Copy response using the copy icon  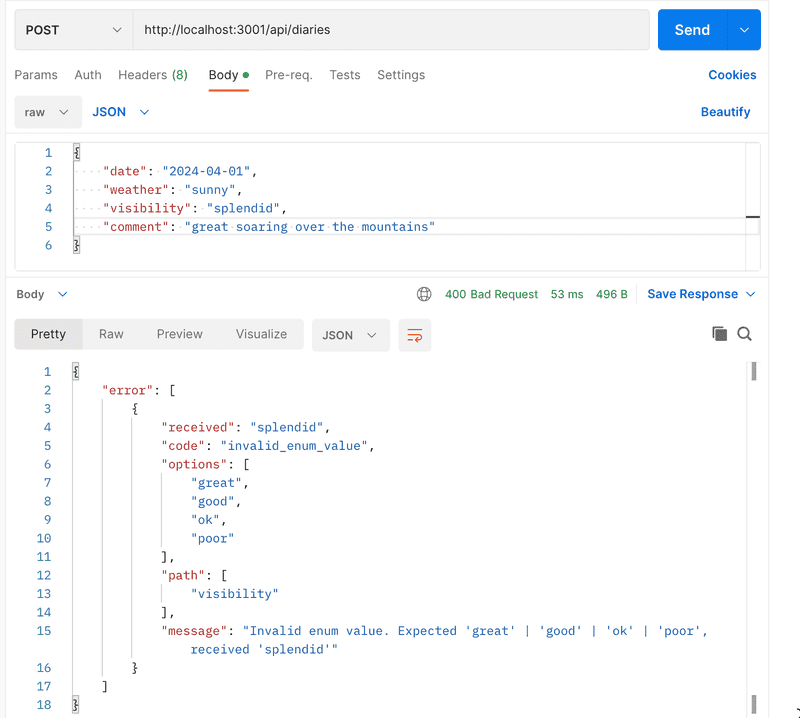[719, 334]
